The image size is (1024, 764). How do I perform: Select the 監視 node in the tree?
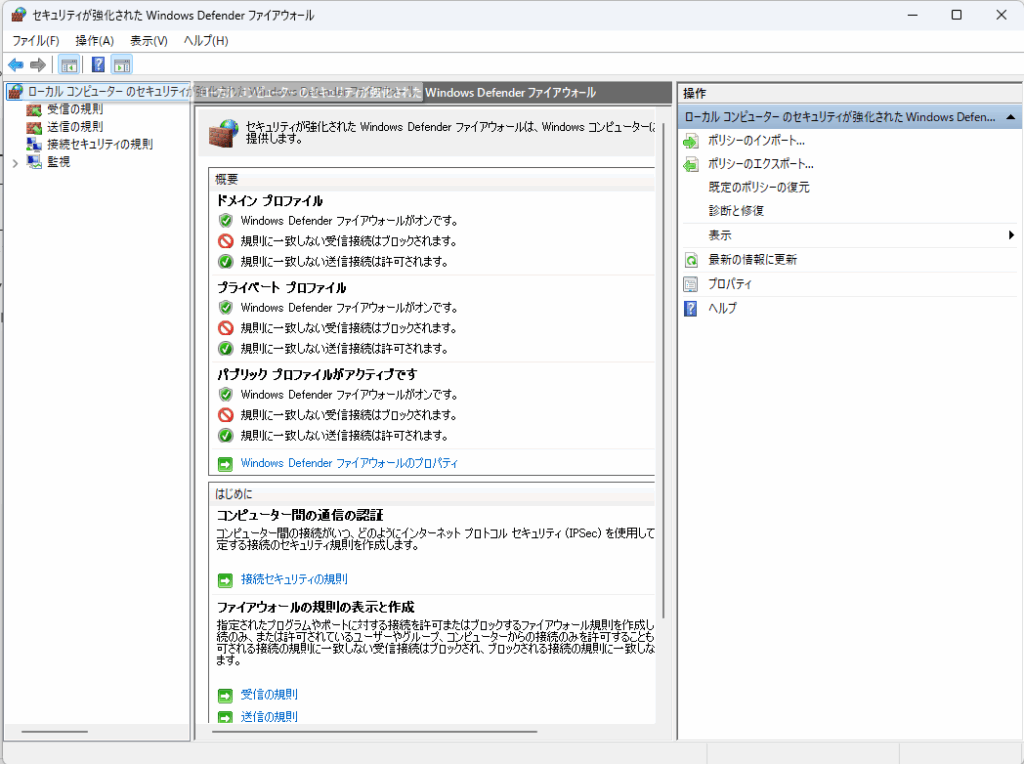click(x=59, y=161)
